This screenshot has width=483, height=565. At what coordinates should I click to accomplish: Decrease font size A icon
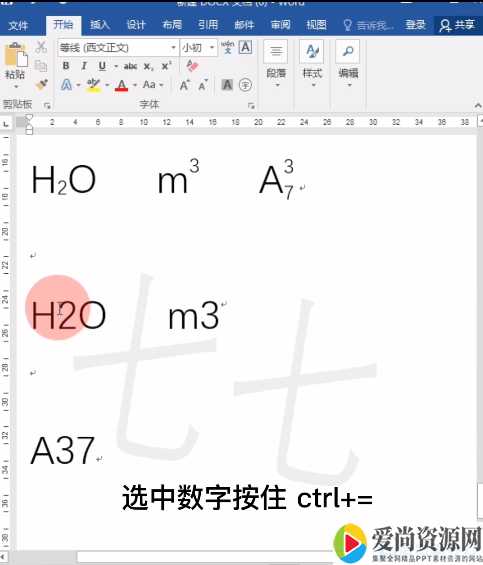coord(203,85)
